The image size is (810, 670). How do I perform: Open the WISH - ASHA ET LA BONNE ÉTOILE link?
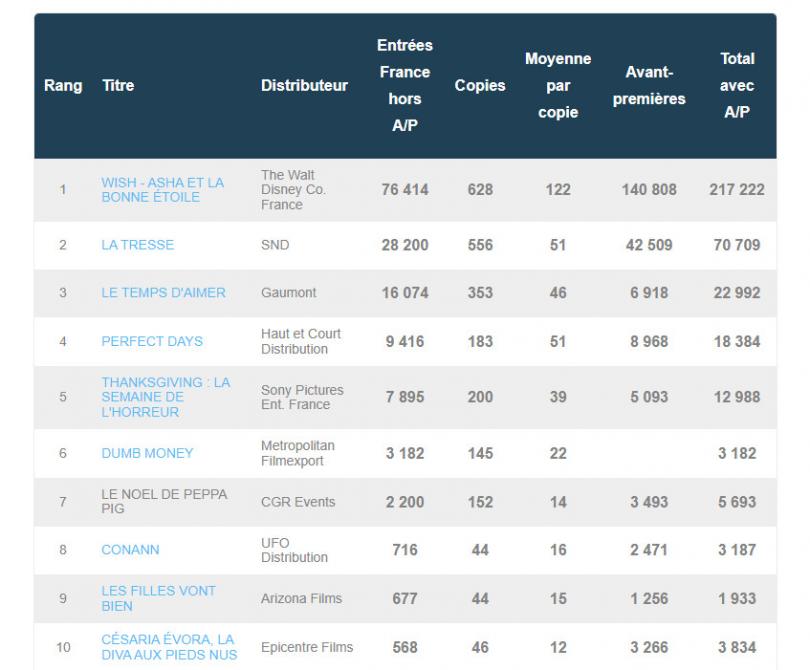(x=162, y=190)
